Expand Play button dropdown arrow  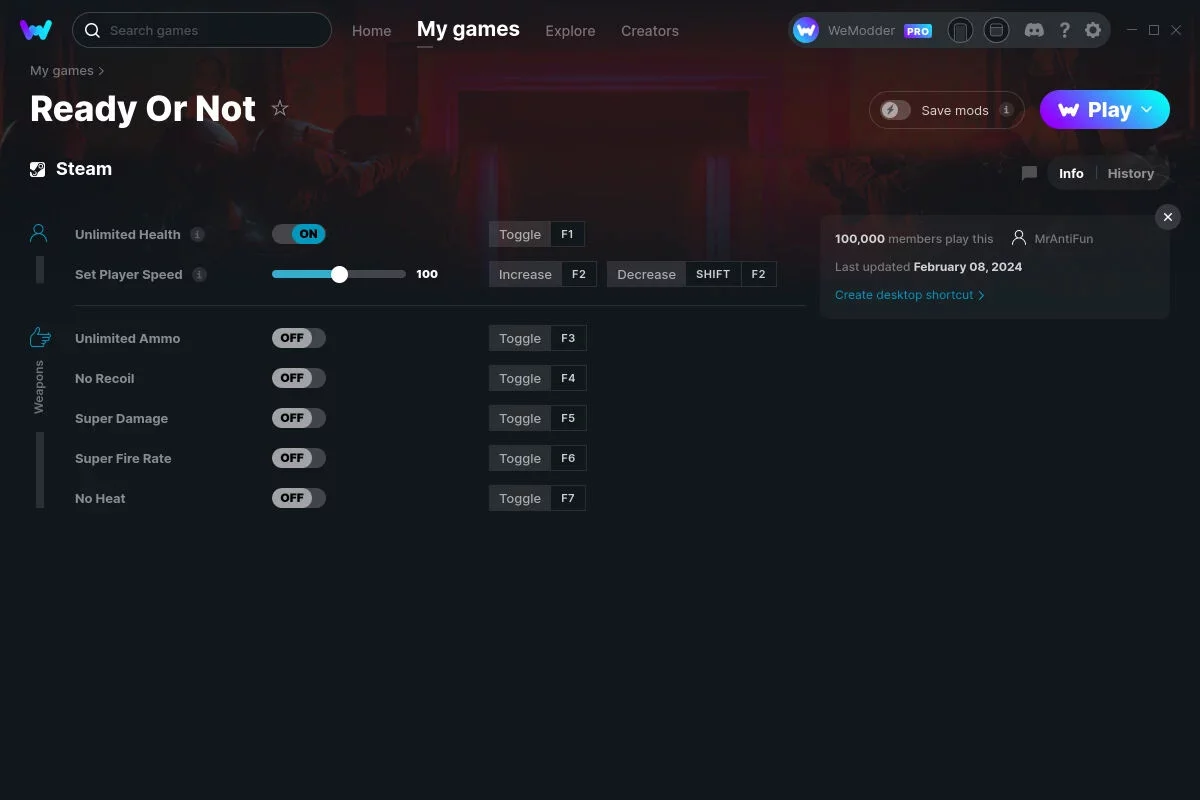click(x=1147, y=110)
